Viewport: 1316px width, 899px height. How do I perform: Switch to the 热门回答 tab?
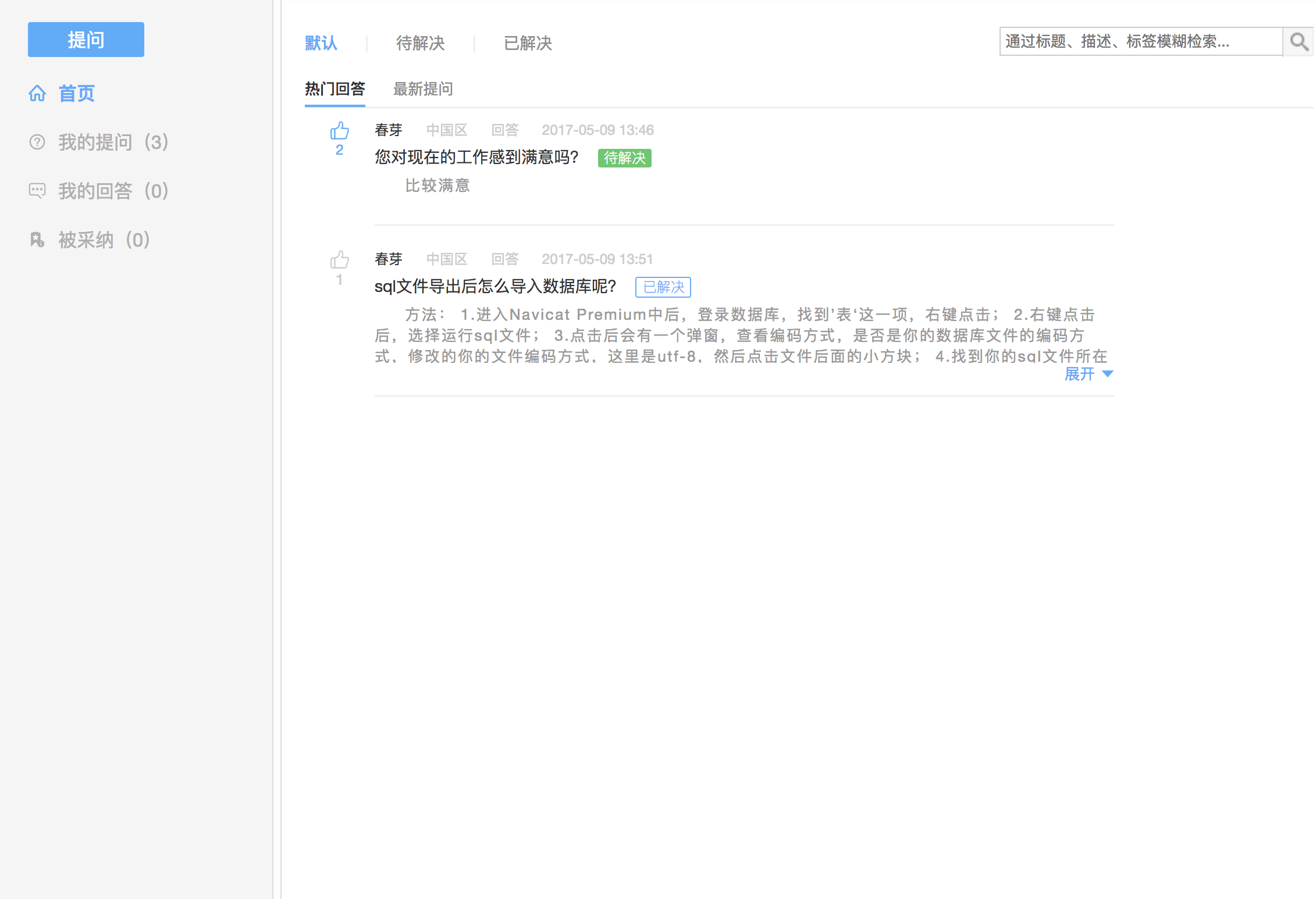(x=335, y=89)
